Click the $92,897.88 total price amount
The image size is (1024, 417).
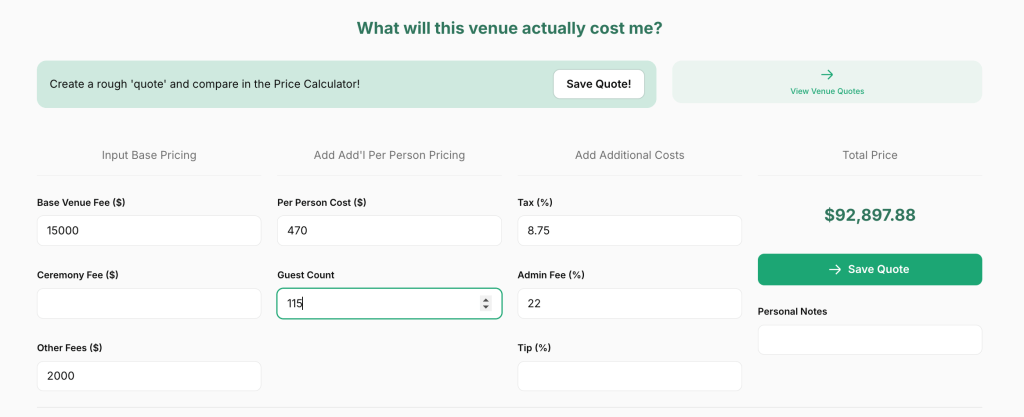coord(869,215)
